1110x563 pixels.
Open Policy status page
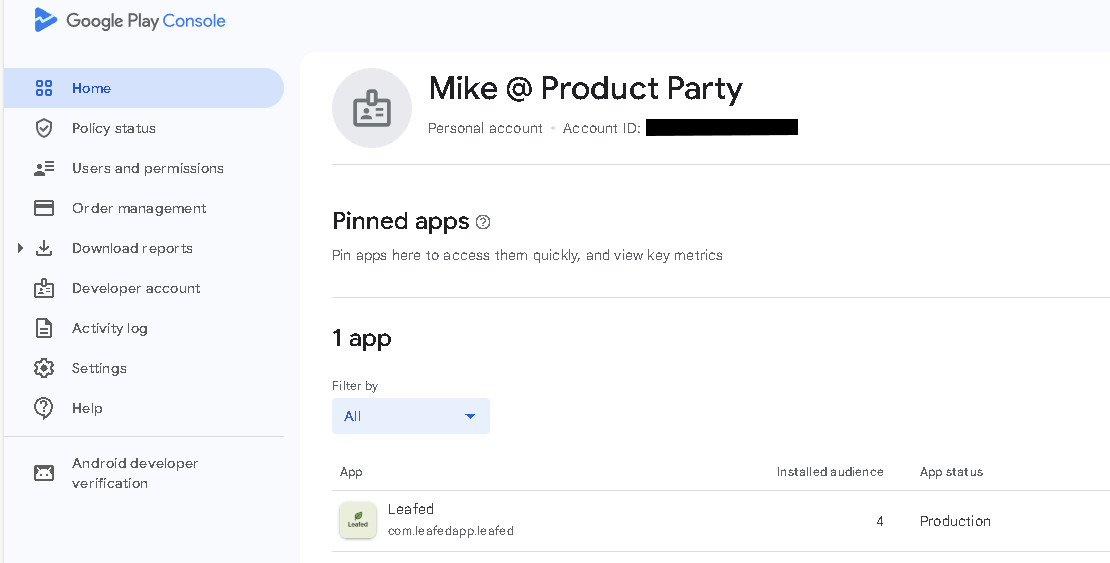coord(144,128)
